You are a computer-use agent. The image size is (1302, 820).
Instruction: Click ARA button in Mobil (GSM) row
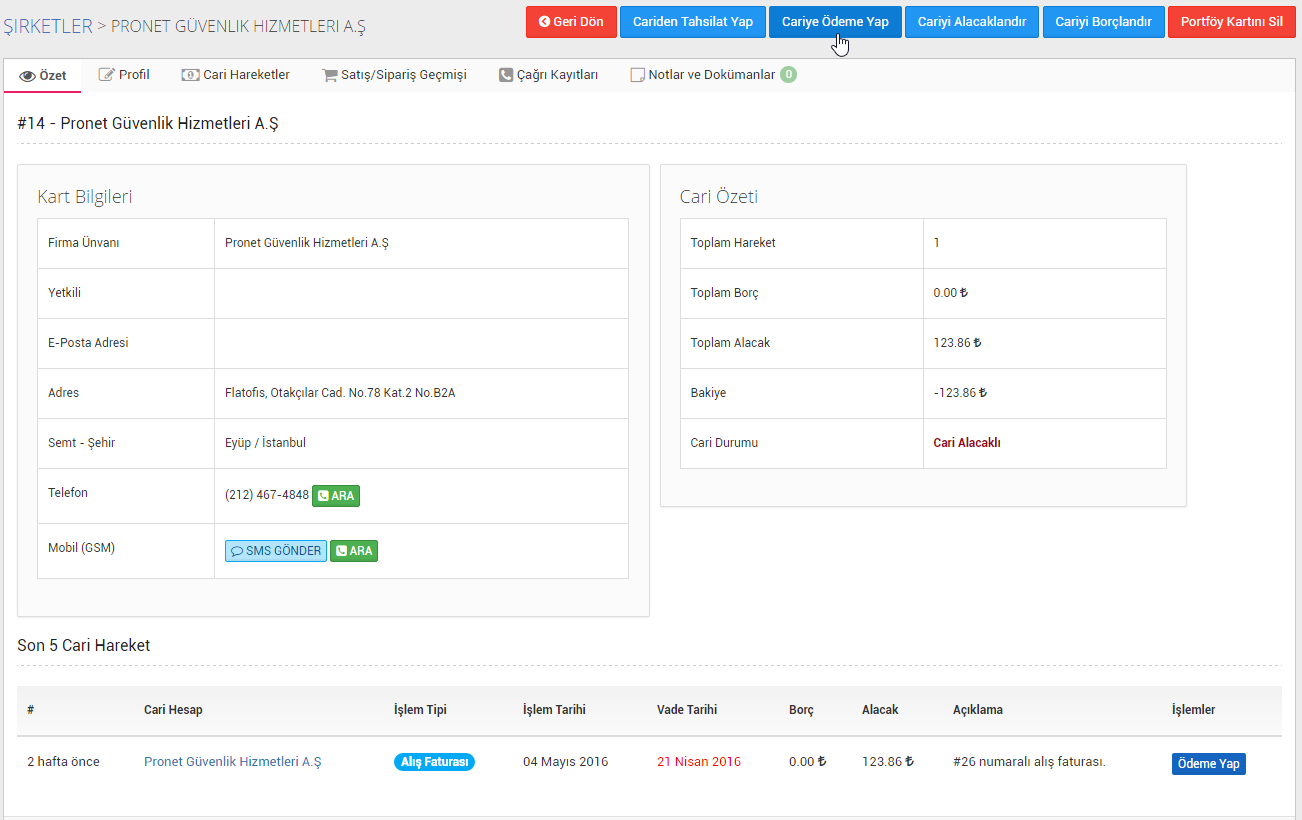[x=354, y=551]
